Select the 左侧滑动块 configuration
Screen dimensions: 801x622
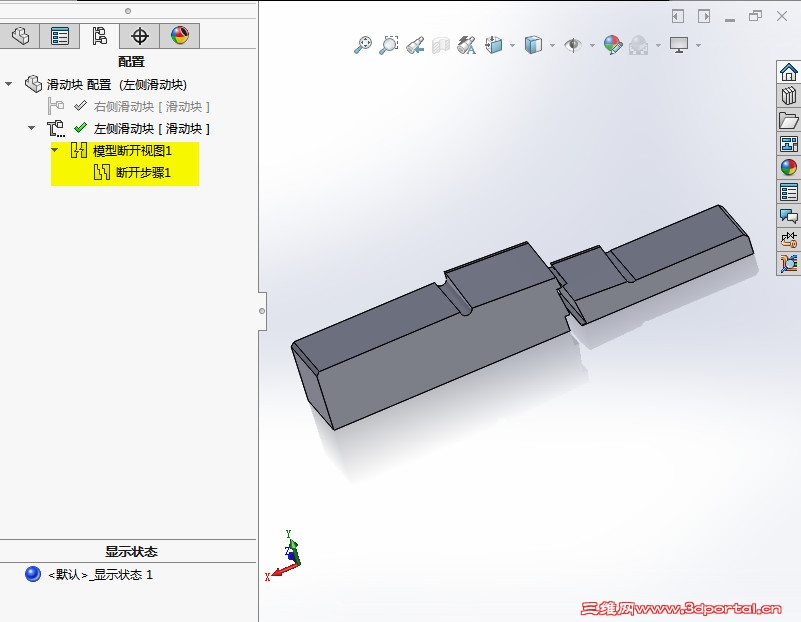pos(151,128)
